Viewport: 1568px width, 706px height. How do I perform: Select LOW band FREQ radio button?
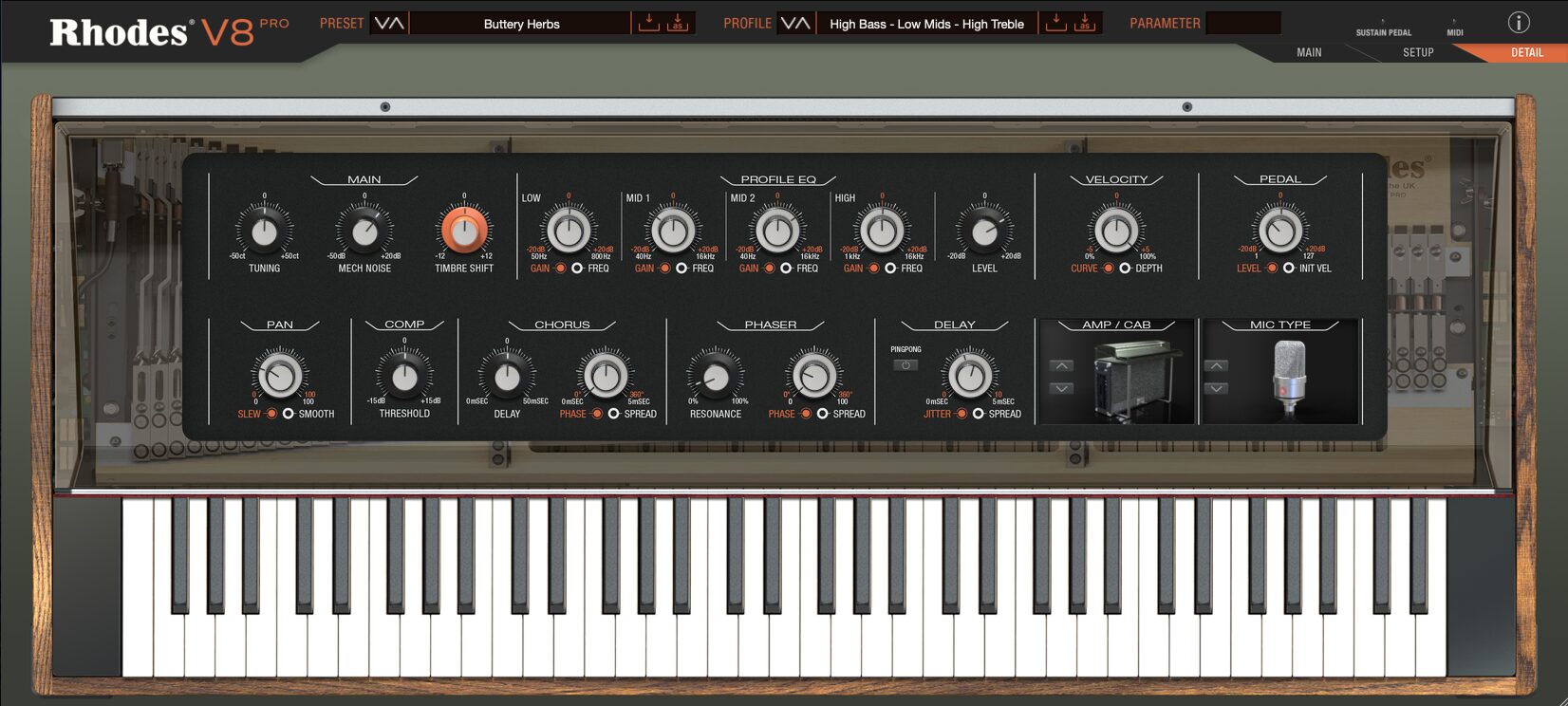[577, 269]
